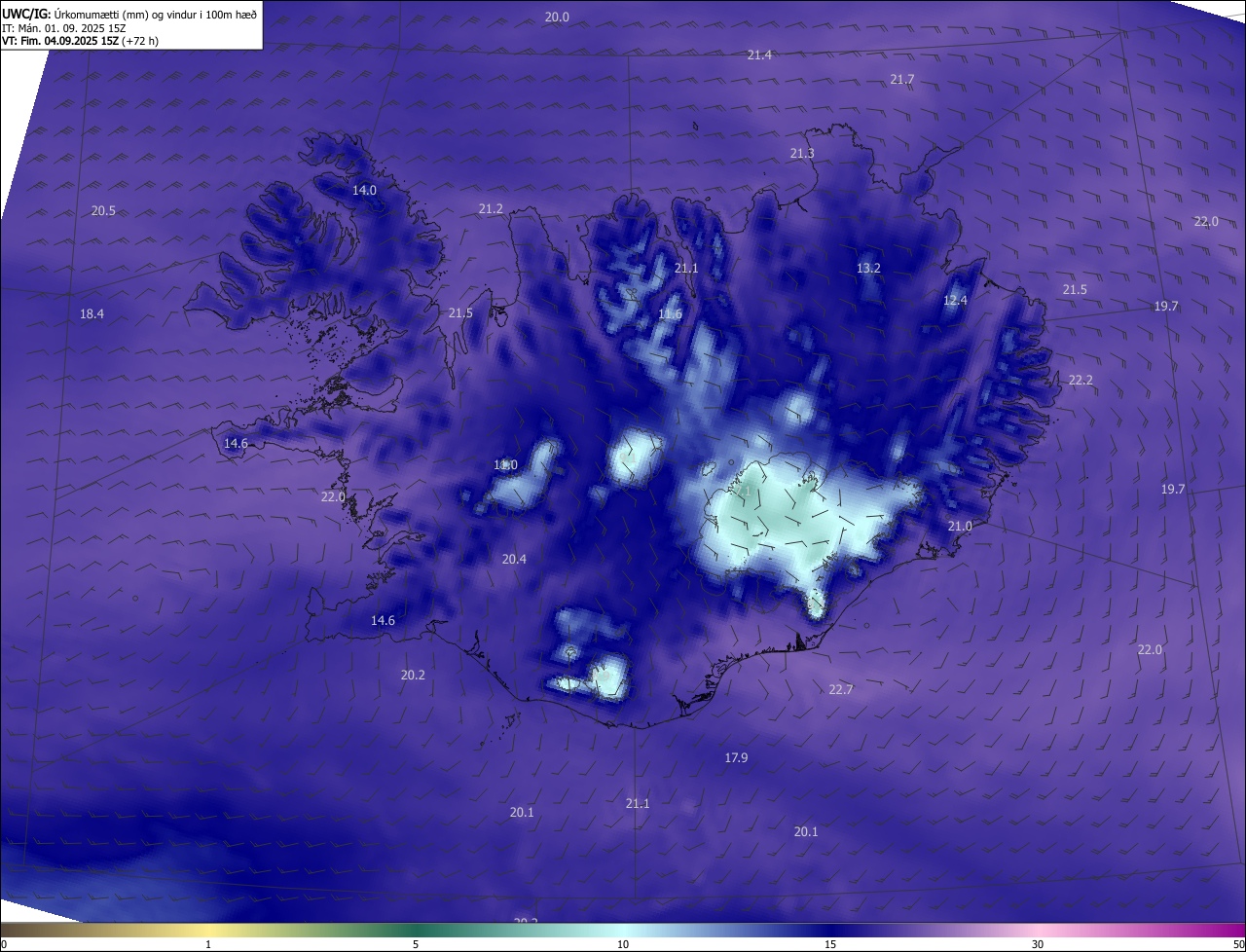
Task: Click the 18.4 value label
Action: pyautogui.click(x=92, y=313)
